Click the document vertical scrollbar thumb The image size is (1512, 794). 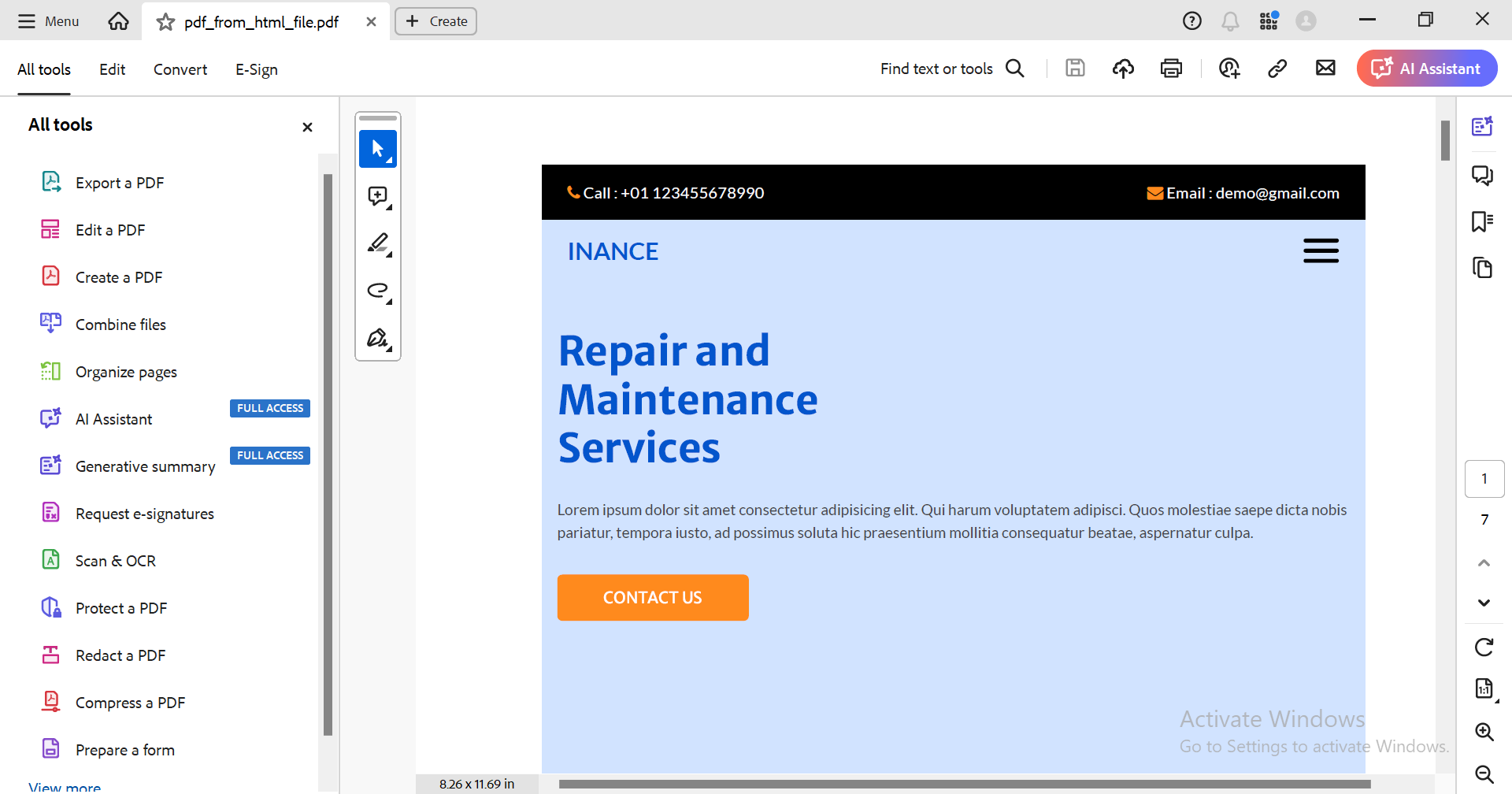pos(1445,141)
